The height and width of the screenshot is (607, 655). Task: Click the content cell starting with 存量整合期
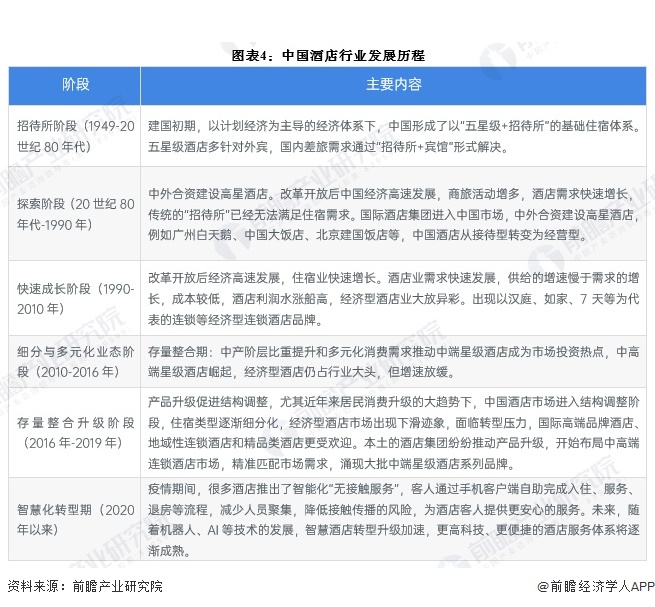[394, 361]
